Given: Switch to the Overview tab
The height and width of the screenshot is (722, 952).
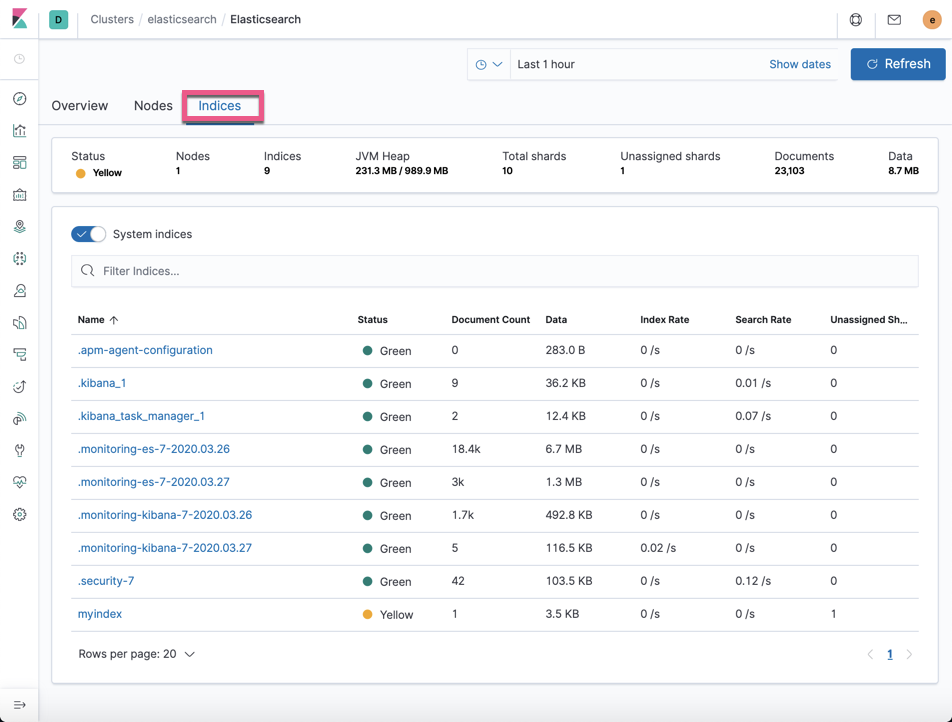Looking at the screenshot, I should click(80, 106).
